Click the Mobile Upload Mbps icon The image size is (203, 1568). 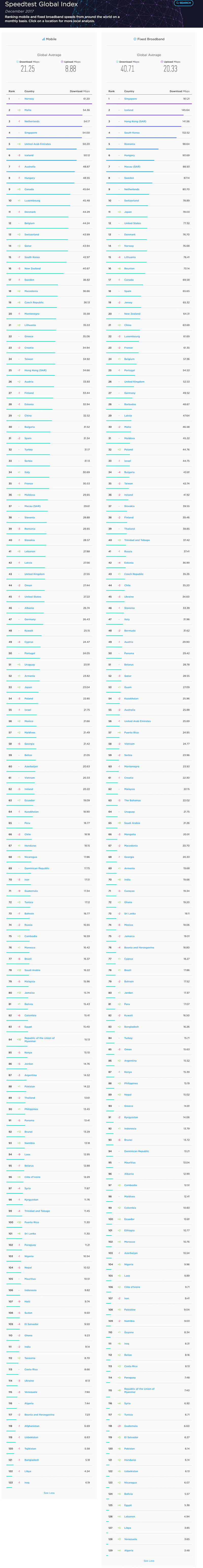pos(62,62)
